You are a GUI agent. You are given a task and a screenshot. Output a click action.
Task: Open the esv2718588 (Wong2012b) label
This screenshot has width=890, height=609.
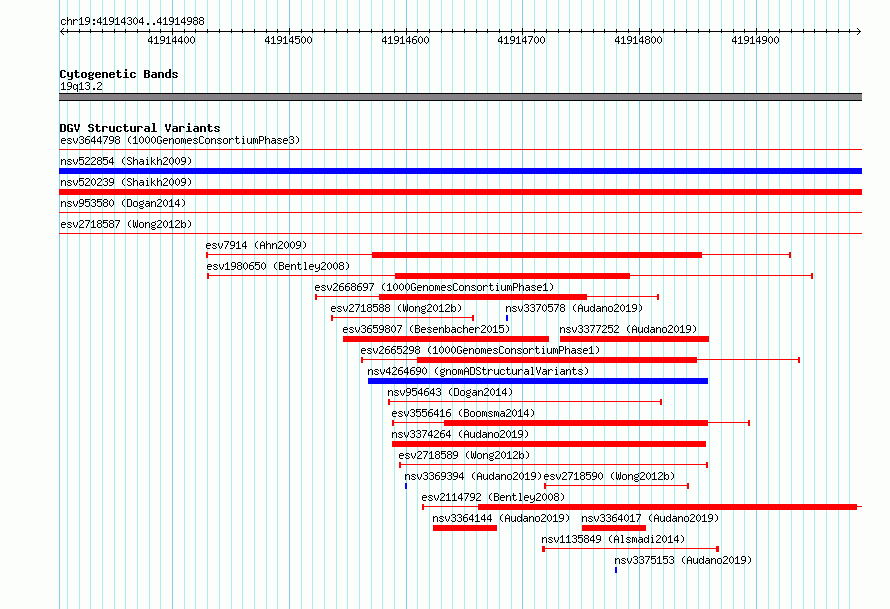(396, 308)
